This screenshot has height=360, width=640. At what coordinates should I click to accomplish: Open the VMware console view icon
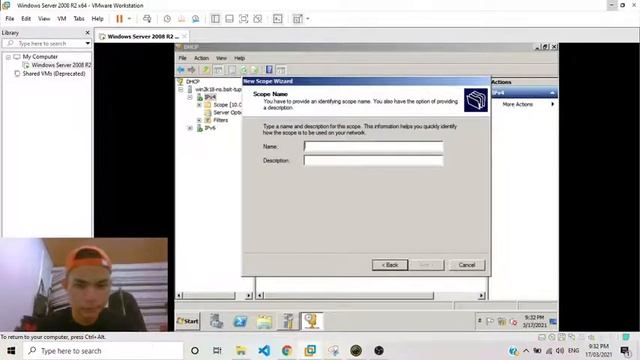[x=278, y=19]
